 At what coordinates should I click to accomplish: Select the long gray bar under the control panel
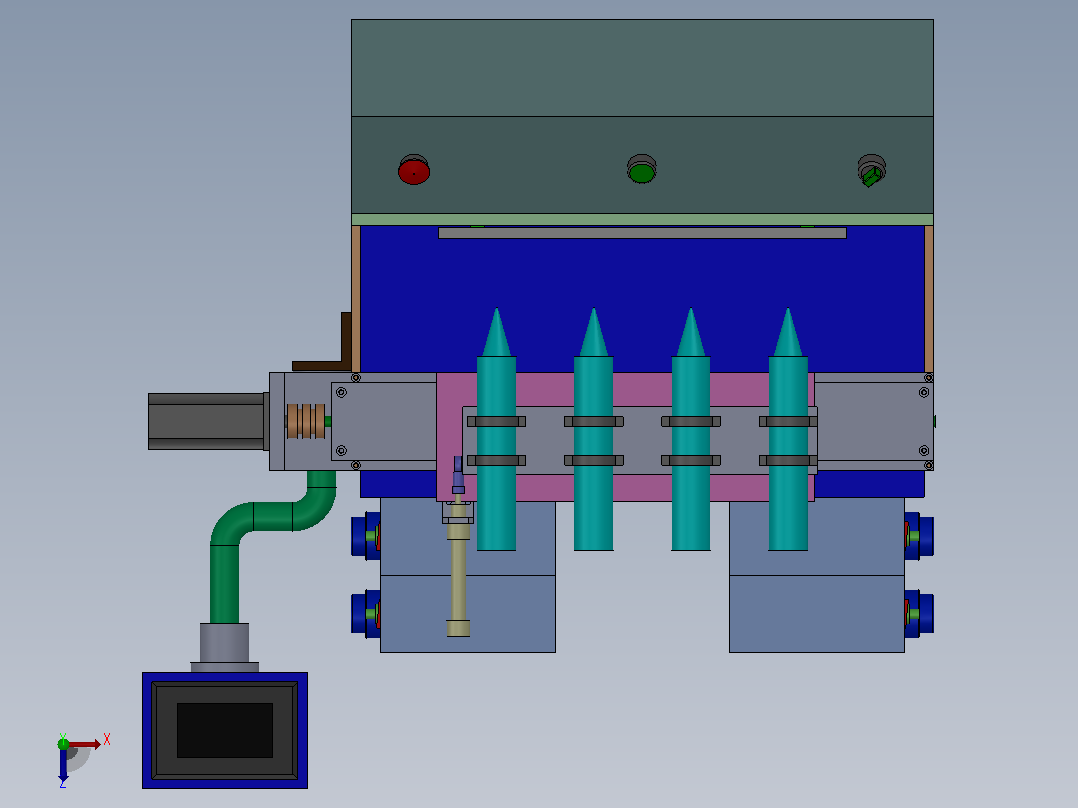point(642,233)
